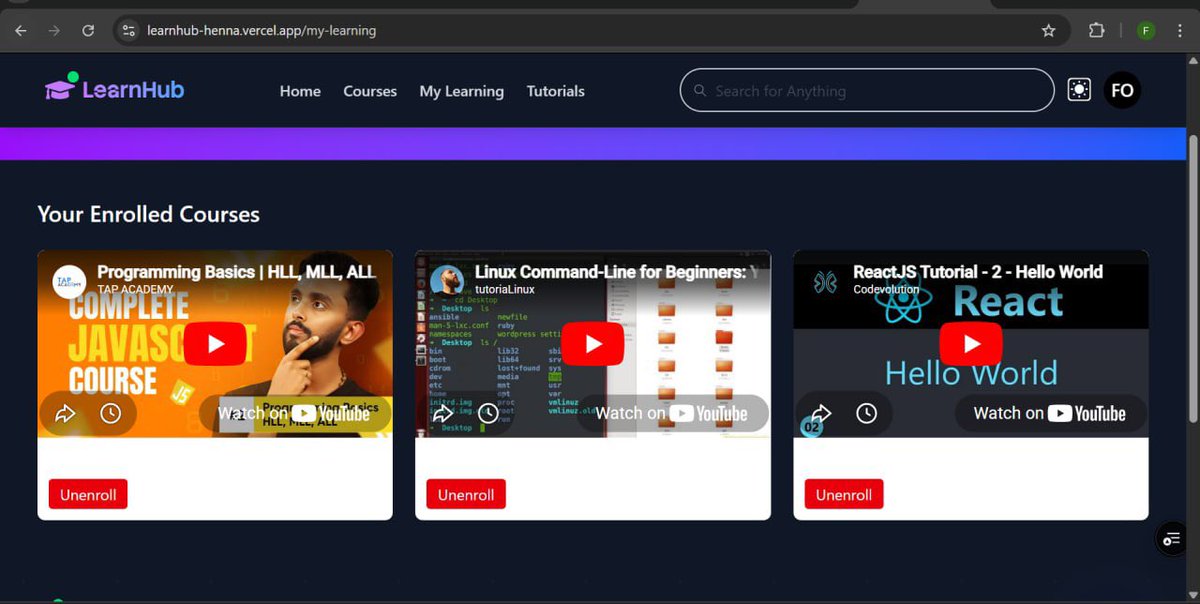Click the Codevolution channel name text
Viewport: 1200px width, 604px height.
coord(886,289)
